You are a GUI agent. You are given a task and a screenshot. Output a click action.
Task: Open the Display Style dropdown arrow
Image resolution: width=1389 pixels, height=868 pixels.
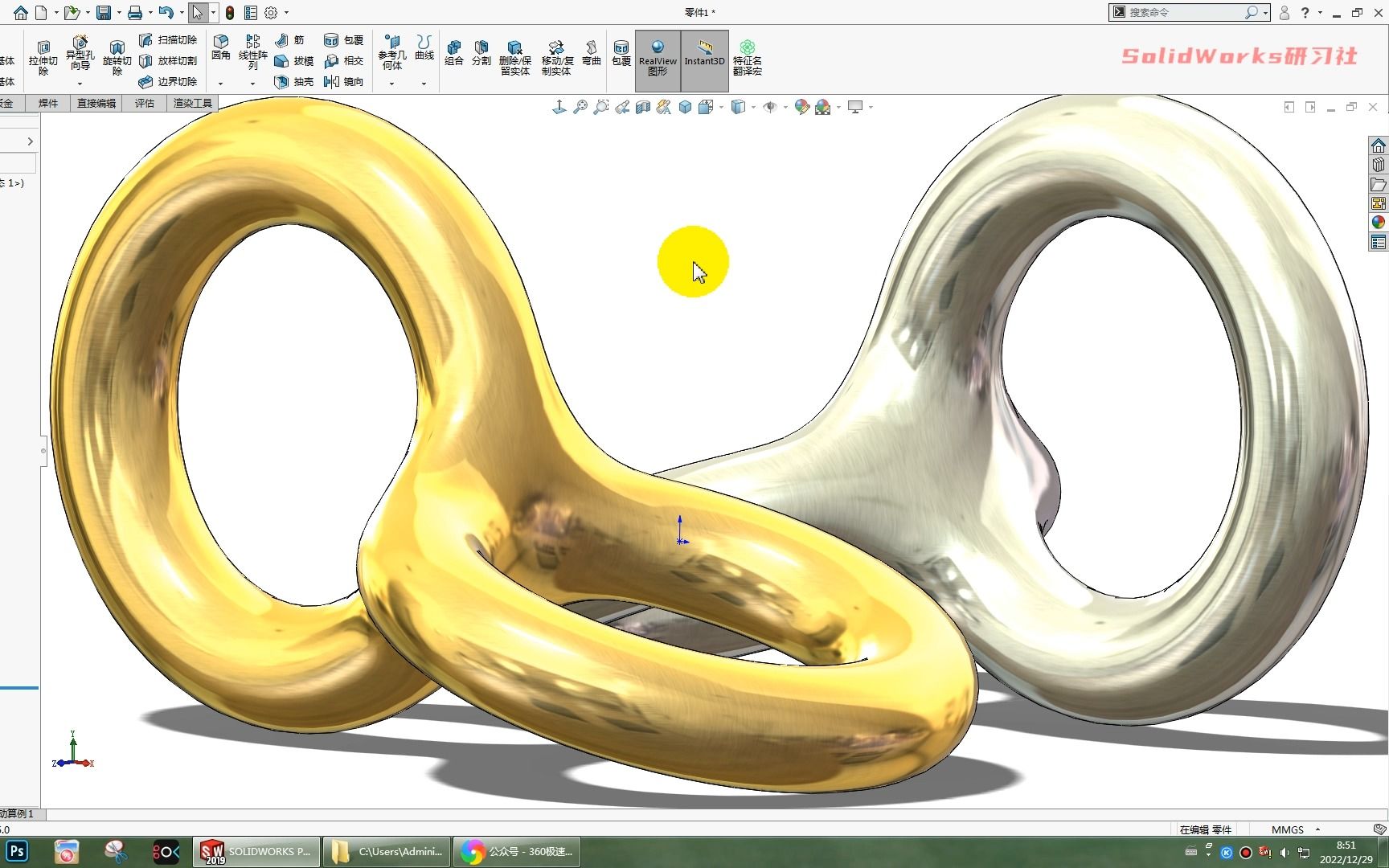click(753, 107)
